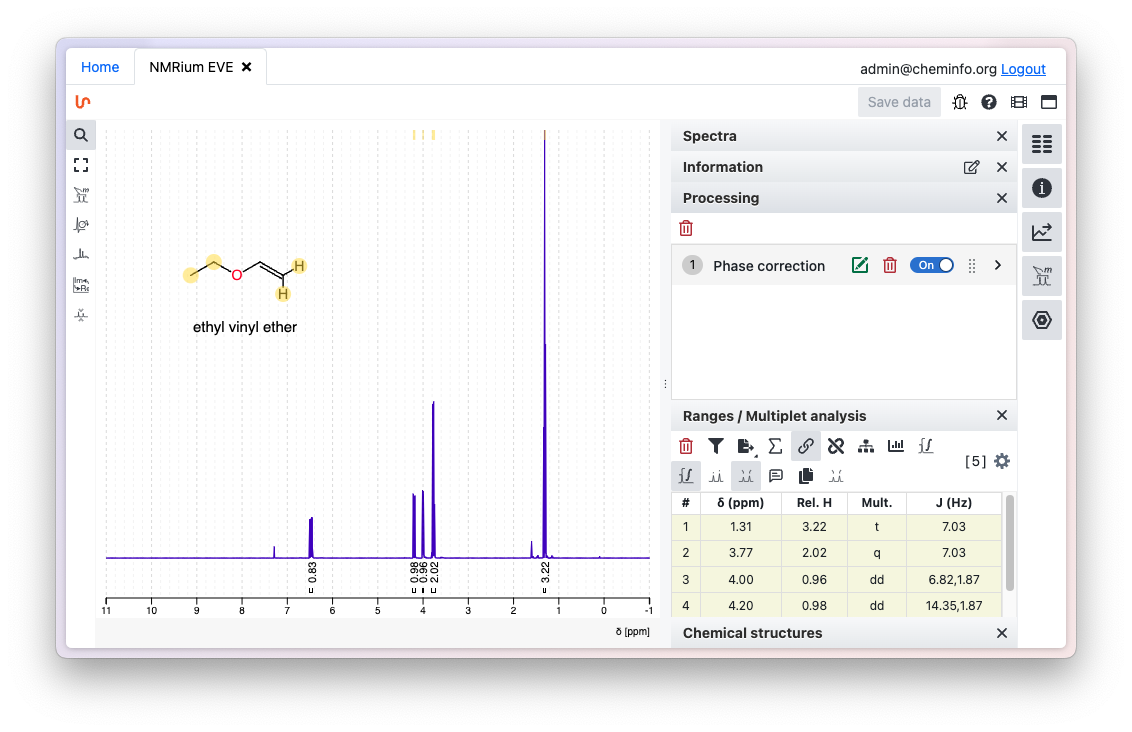Open the phase correction tool in left toolbar
This screenshot has height=732, width=1132.
[80, 225]
